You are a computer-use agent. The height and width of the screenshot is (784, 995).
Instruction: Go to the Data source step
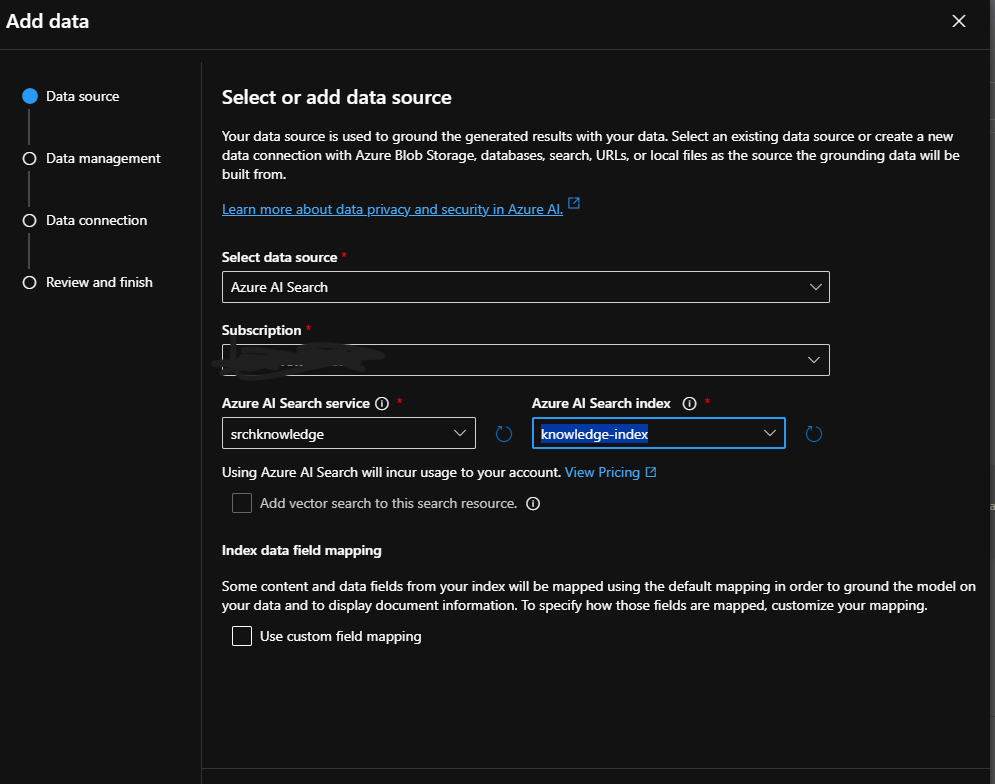[x=71, y=96]
